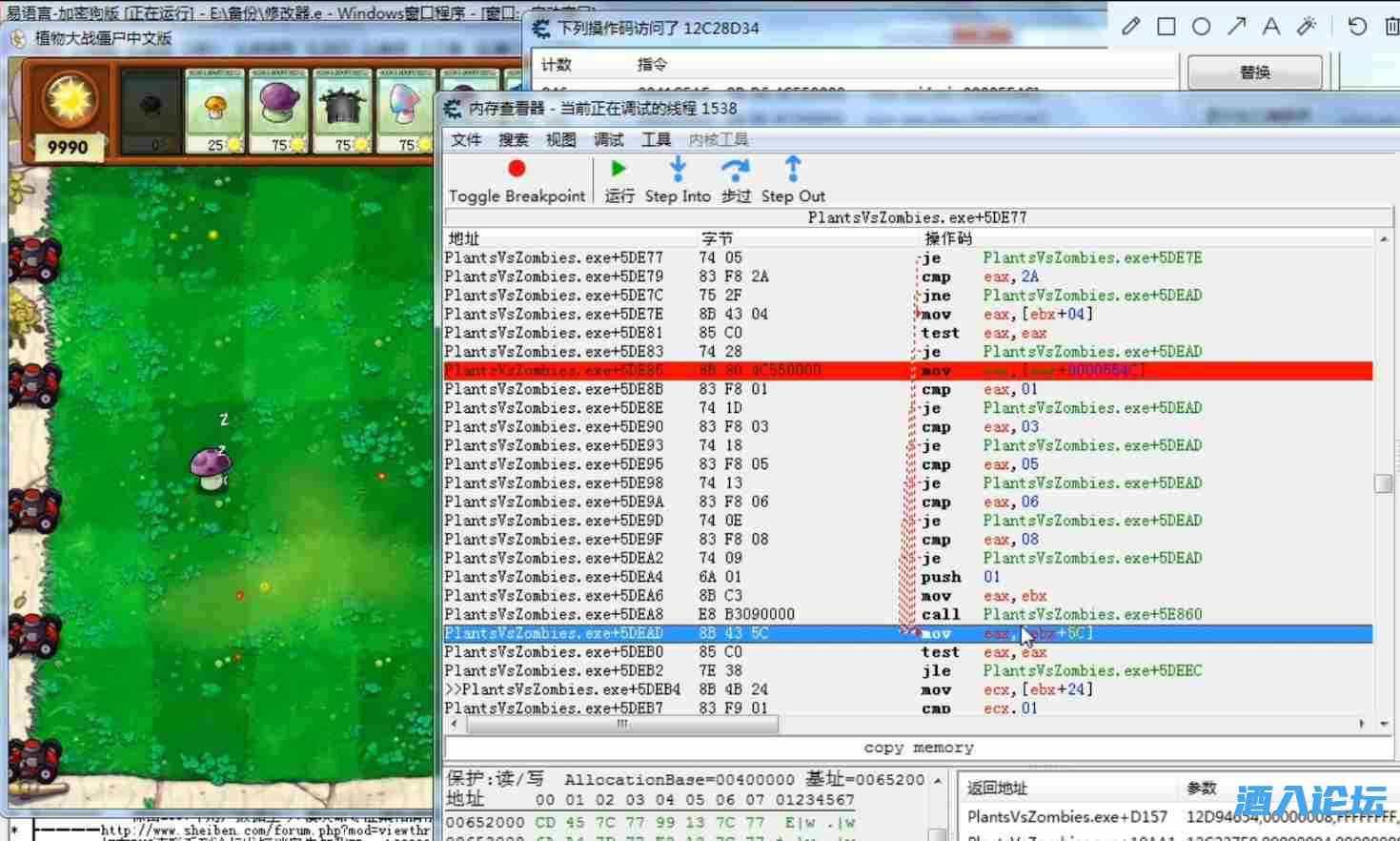The height and width of the screenshot is (841, 1400).
Task: Click the disassembler horizontal scrollbar thumb
Action: pos(622,724)
